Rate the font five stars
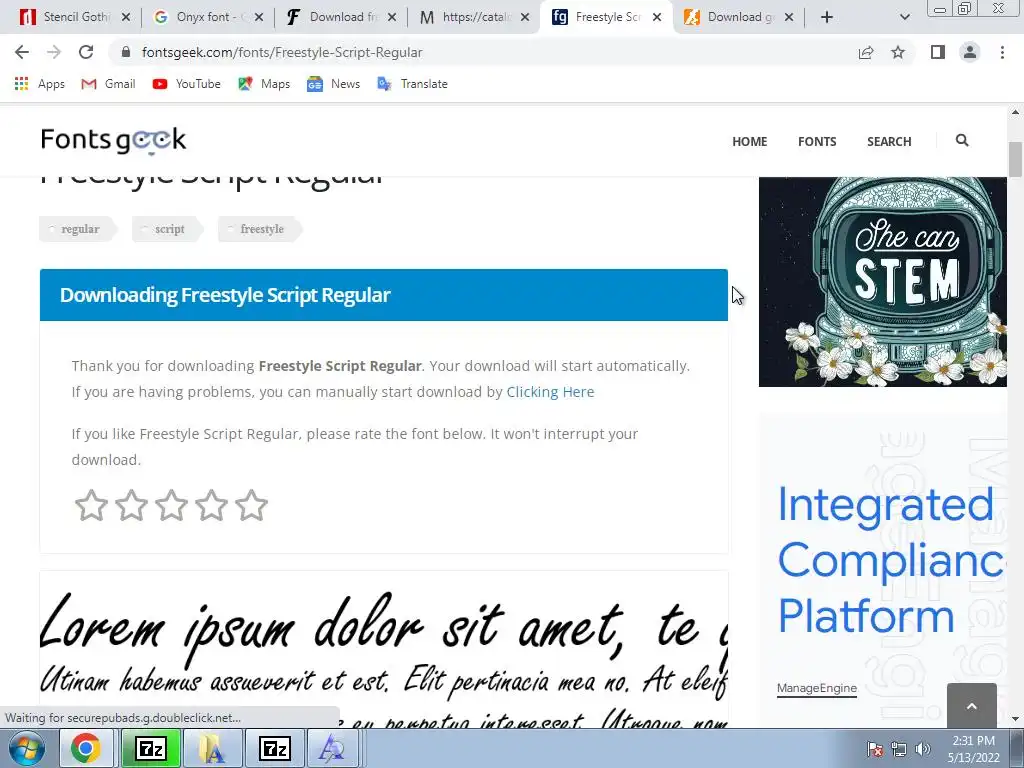The image size is (1024, 768). pos(251,505)
